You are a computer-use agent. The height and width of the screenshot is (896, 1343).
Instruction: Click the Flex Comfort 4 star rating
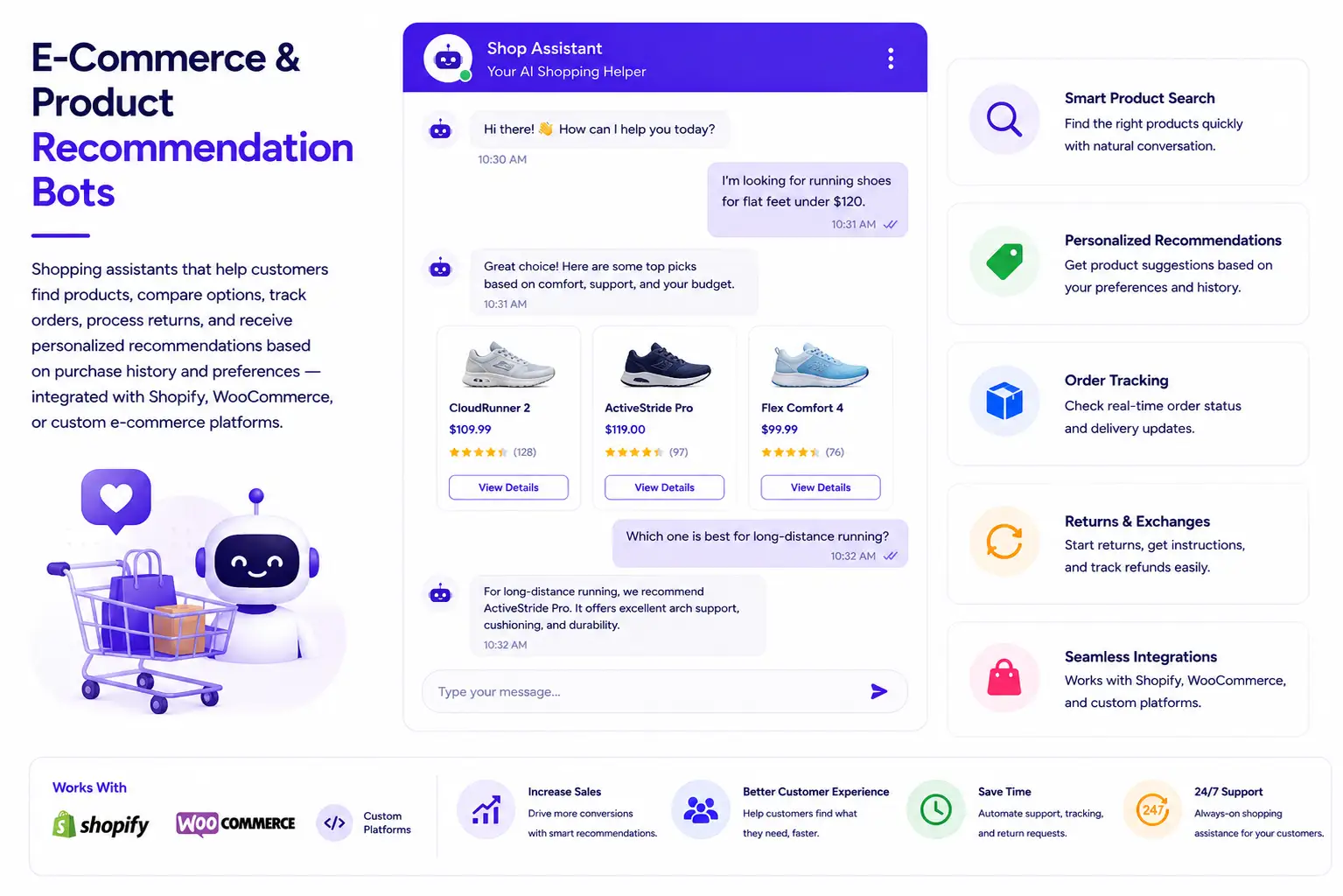(791, 452)
